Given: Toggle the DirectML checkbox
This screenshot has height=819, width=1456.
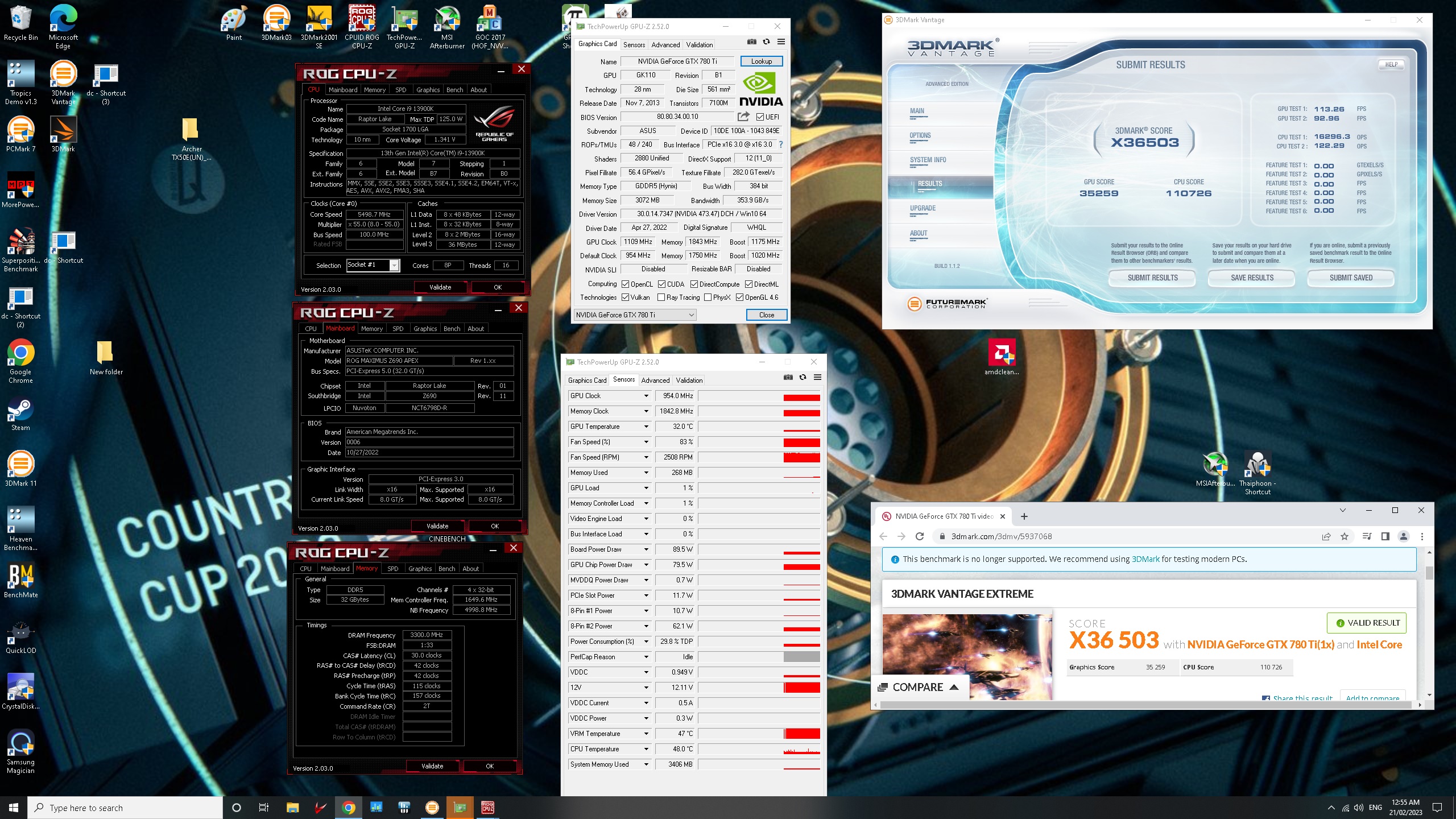Looking at the screenshot, I should [749, 284].
